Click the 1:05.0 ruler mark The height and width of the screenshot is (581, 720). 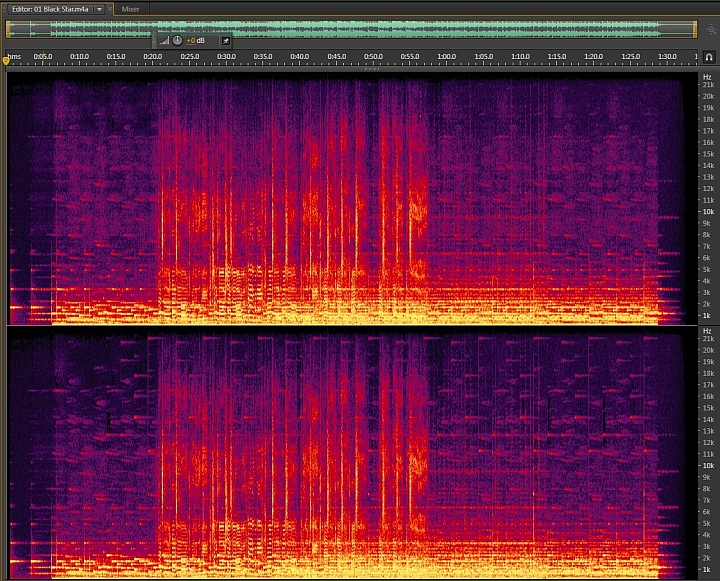coord(484,56)
